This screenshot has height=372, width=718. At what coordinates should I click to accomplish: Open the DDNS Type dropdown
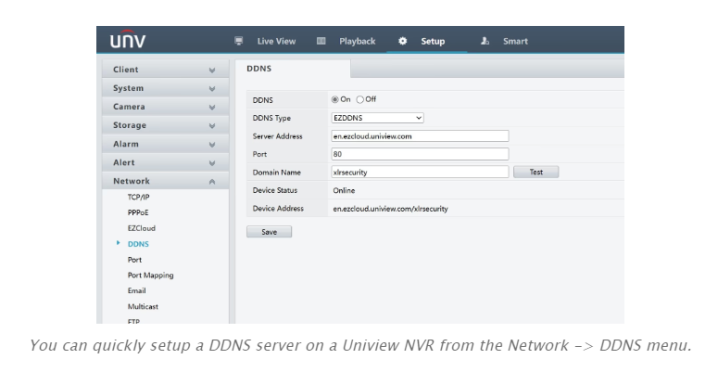click(377, 118)
